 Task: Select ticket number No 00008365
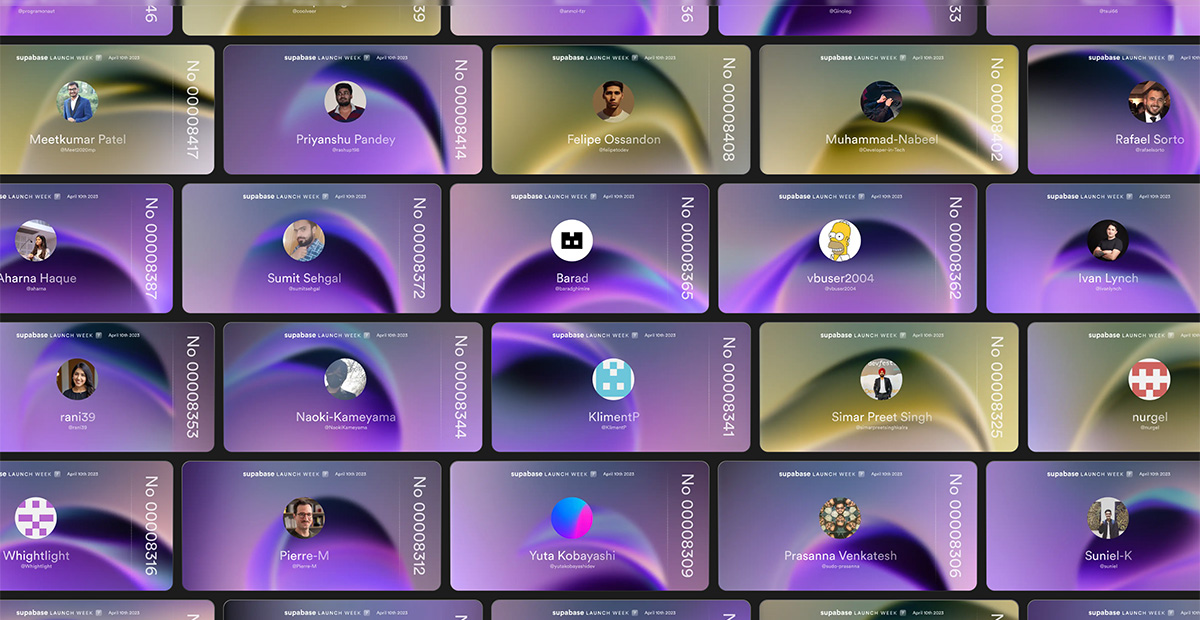[687, 249]
